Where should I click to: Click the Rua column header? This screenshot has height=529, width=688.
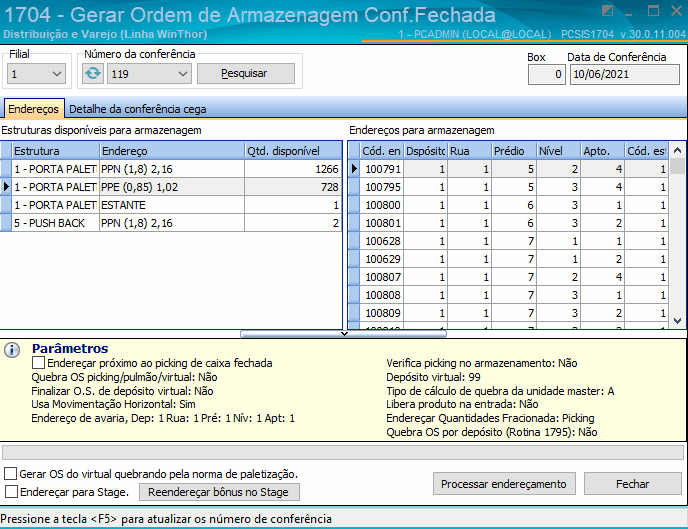pyautogui.click(x=469, y=151)
